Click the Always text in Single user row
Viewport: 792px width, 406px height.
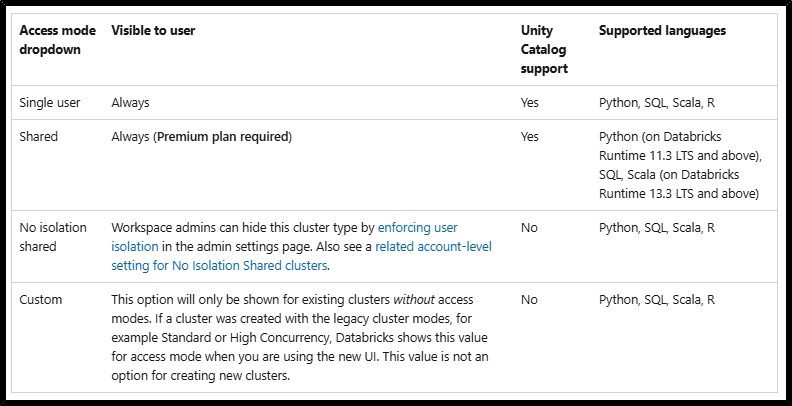pyautogui.click(x=130, y=103)
